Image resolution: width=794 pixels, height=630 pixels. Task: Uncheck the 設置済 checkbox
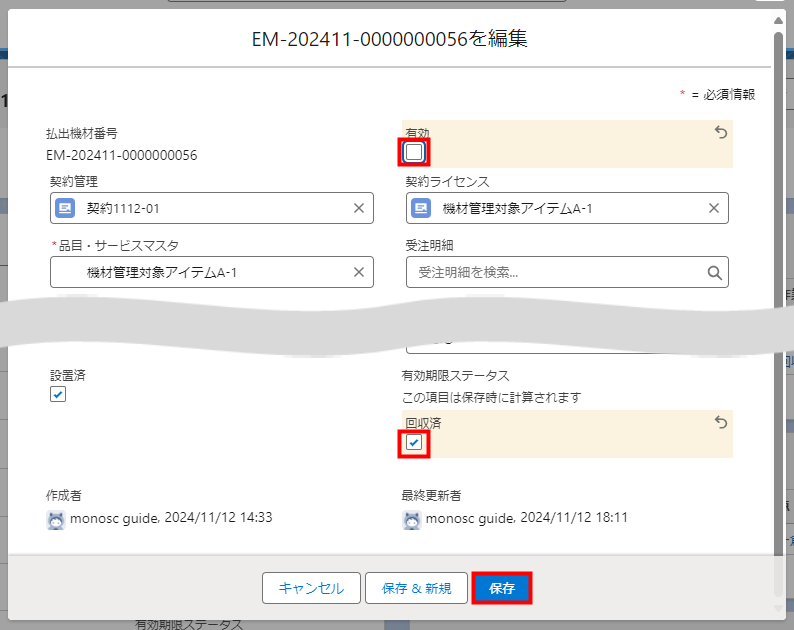(58, 395)
